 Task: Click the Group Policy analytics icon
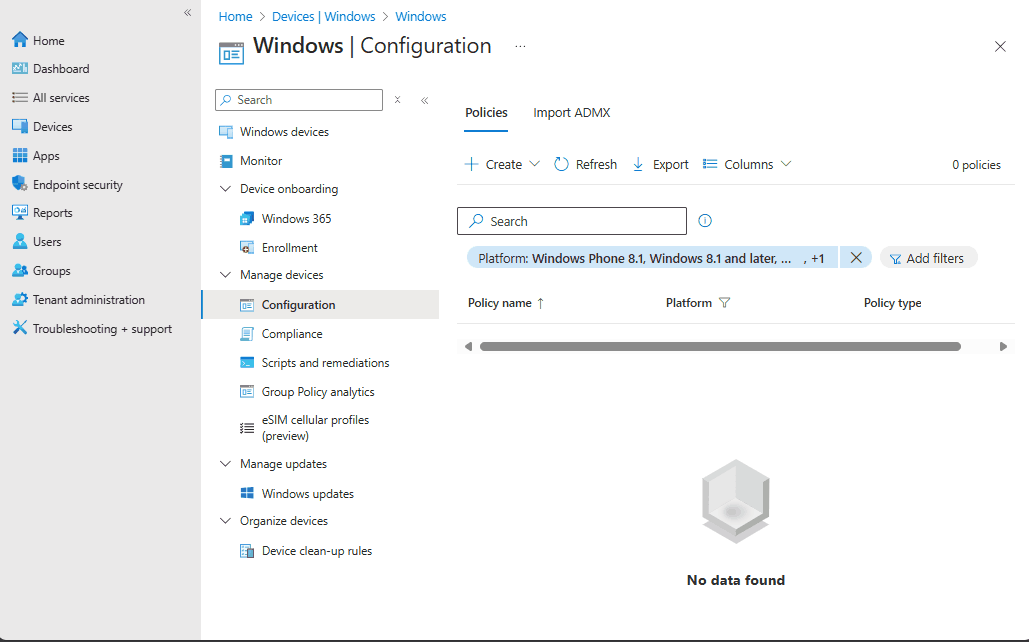click(247, 392)
